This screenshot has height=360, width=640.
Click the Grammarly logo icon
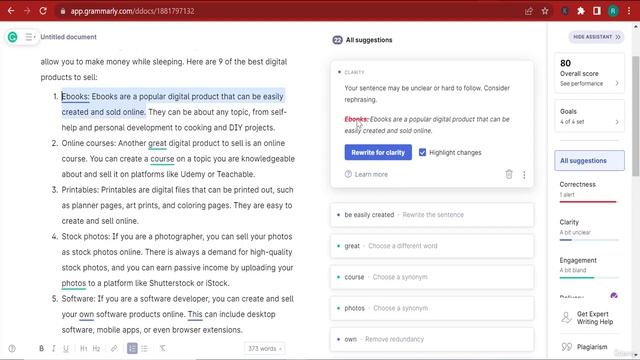click(13, 37)
